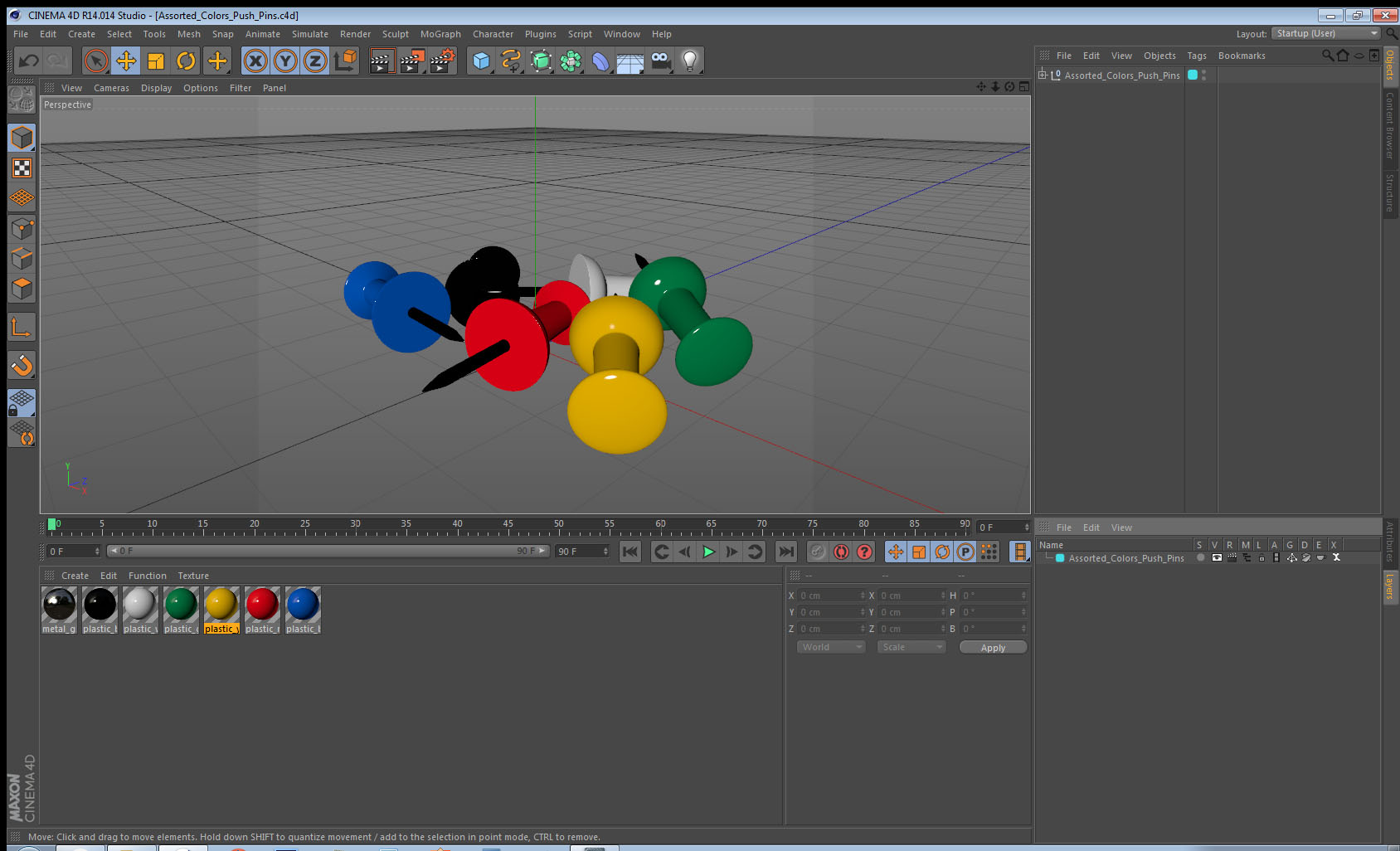Toggle layer view eye for Assorted_Colors_Push_Pins
This screenshot has width=1400, height=851.
1217,557
